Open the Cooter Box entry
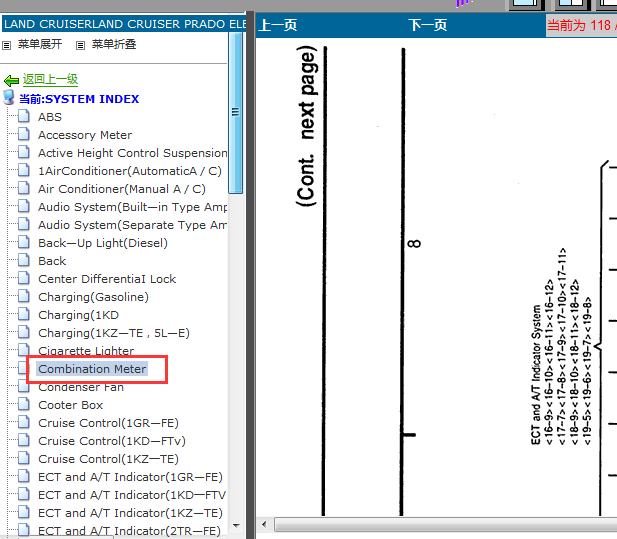This screenshot has height=539, width=617. 70,405
